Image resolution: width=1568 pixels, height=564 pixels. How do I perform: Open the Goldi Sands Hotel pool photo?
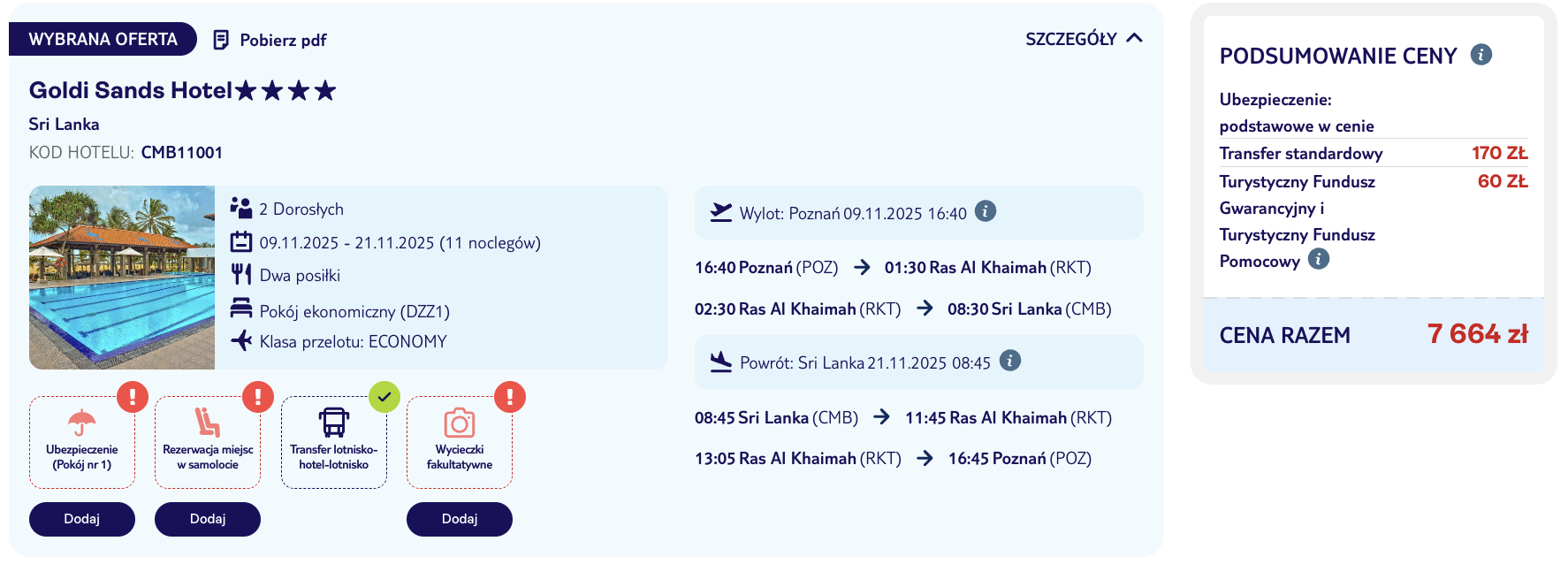click(122, 278)
